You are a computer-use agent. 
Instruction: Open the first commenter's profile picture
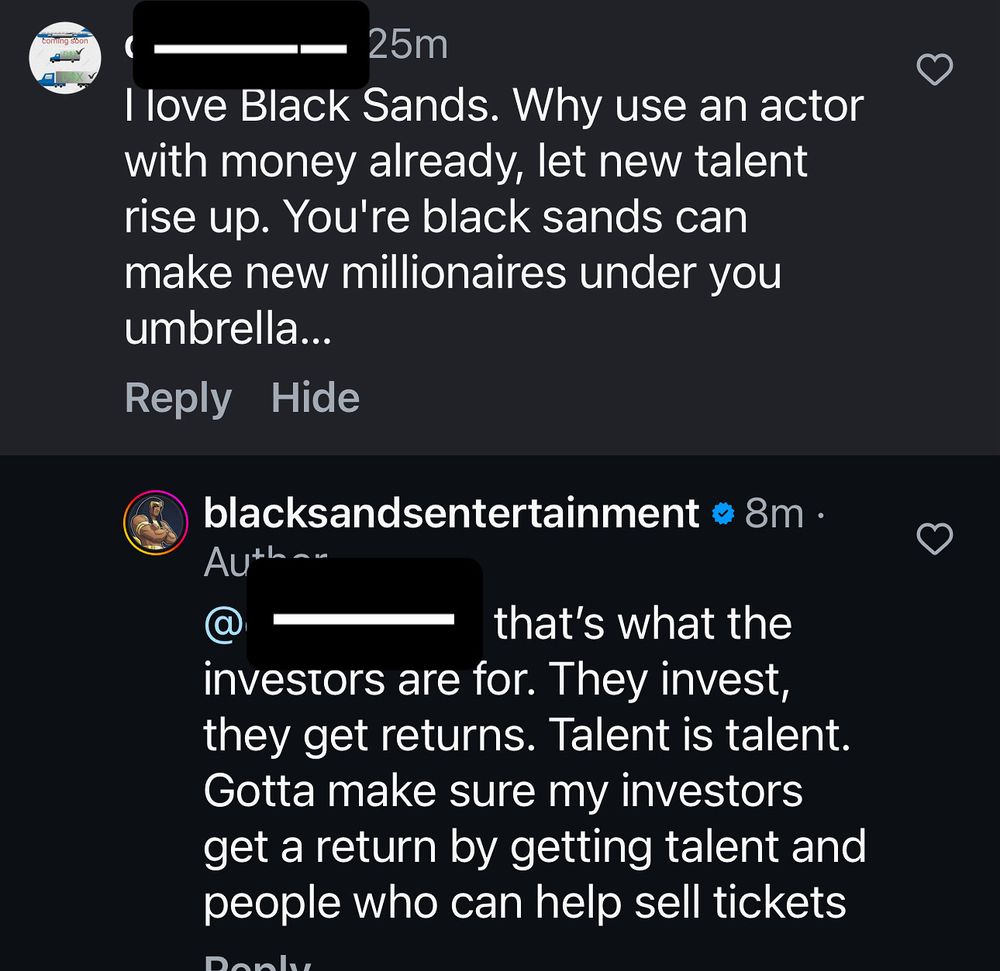[65, 59]
